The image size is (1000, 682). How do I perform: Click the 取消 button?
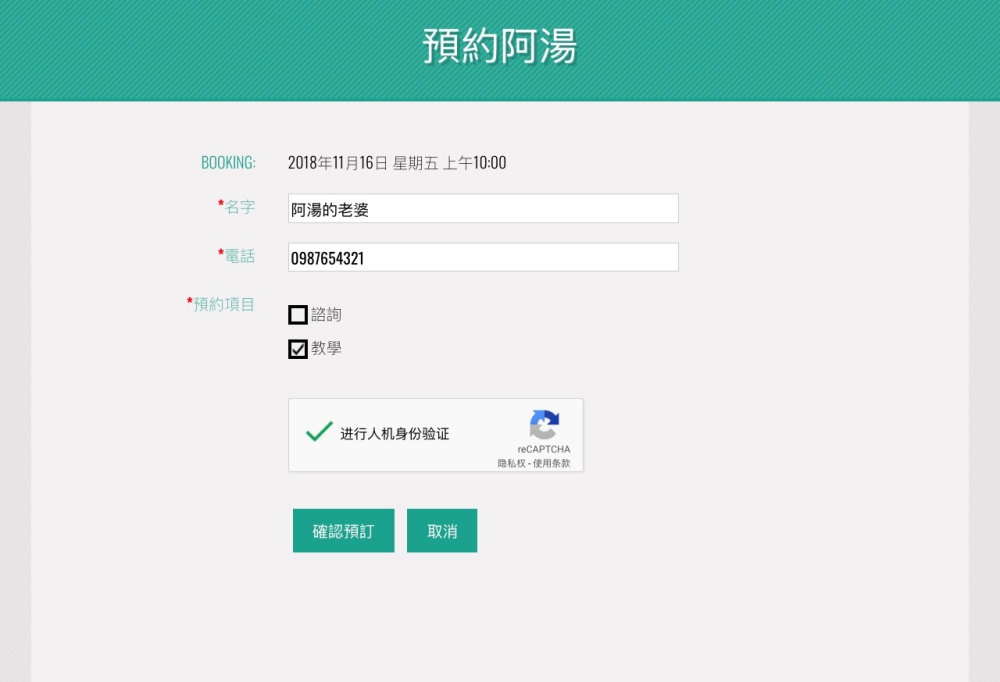click(x=442, y=531)
